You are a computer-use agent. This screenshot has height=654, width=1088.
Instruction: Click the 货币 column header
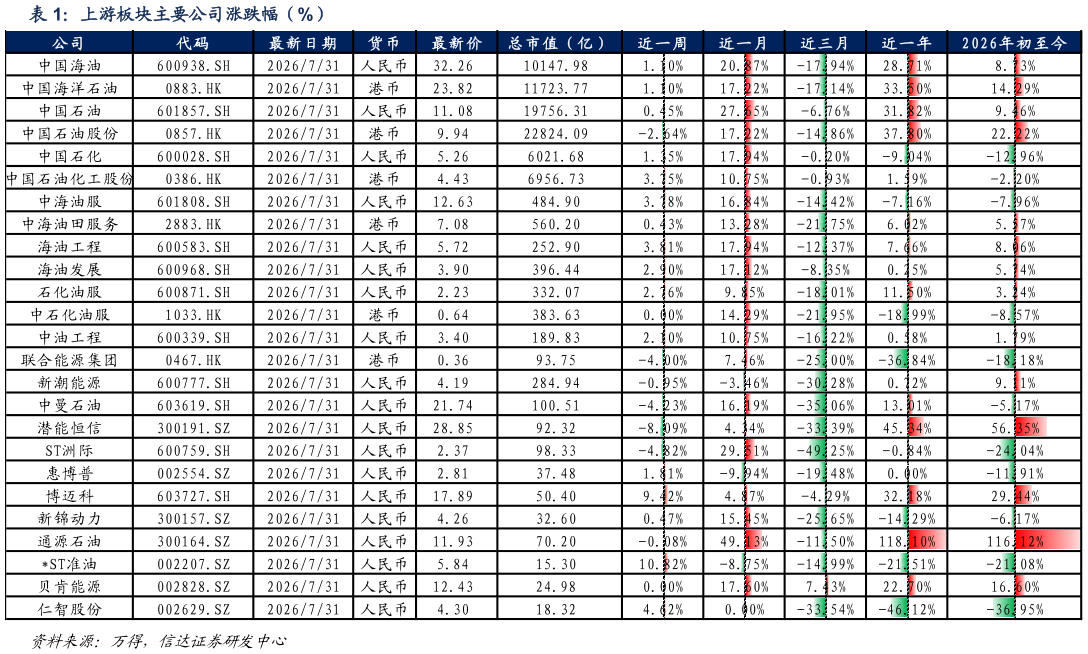(384, 43)
